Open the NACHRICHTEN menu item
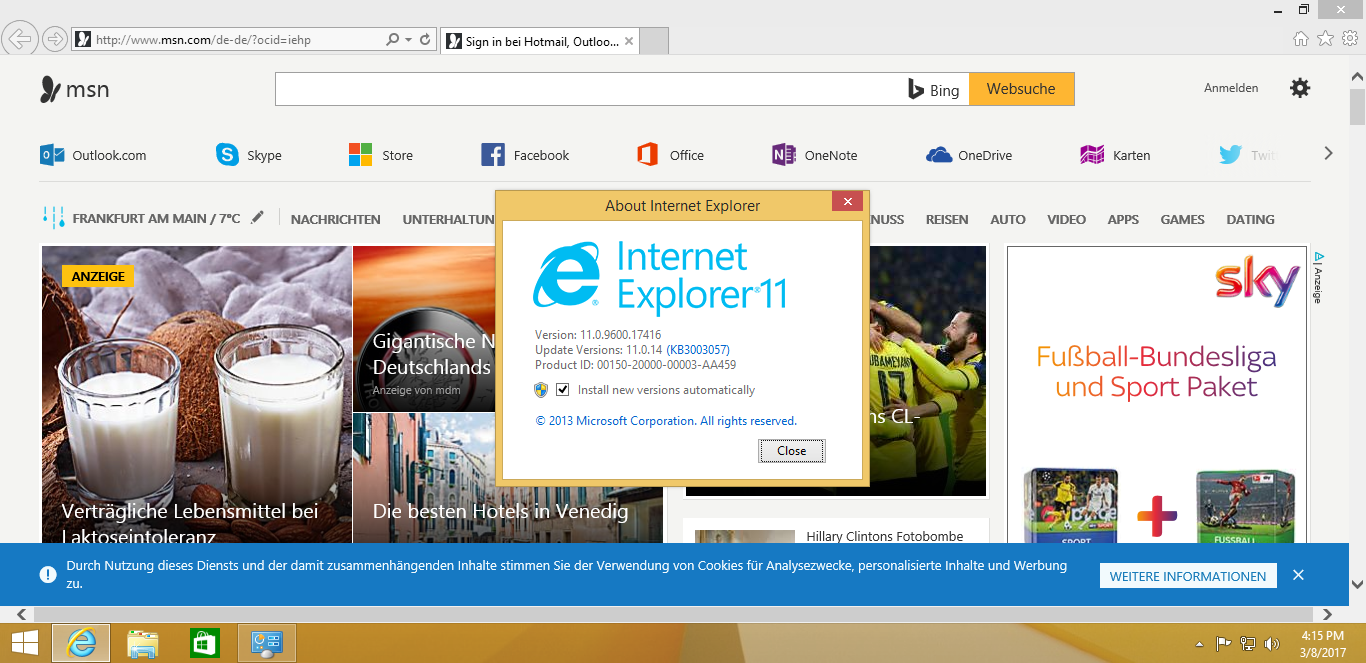Image resolution: width=1366 pixels, height=663 pixels. pos(335,219)
